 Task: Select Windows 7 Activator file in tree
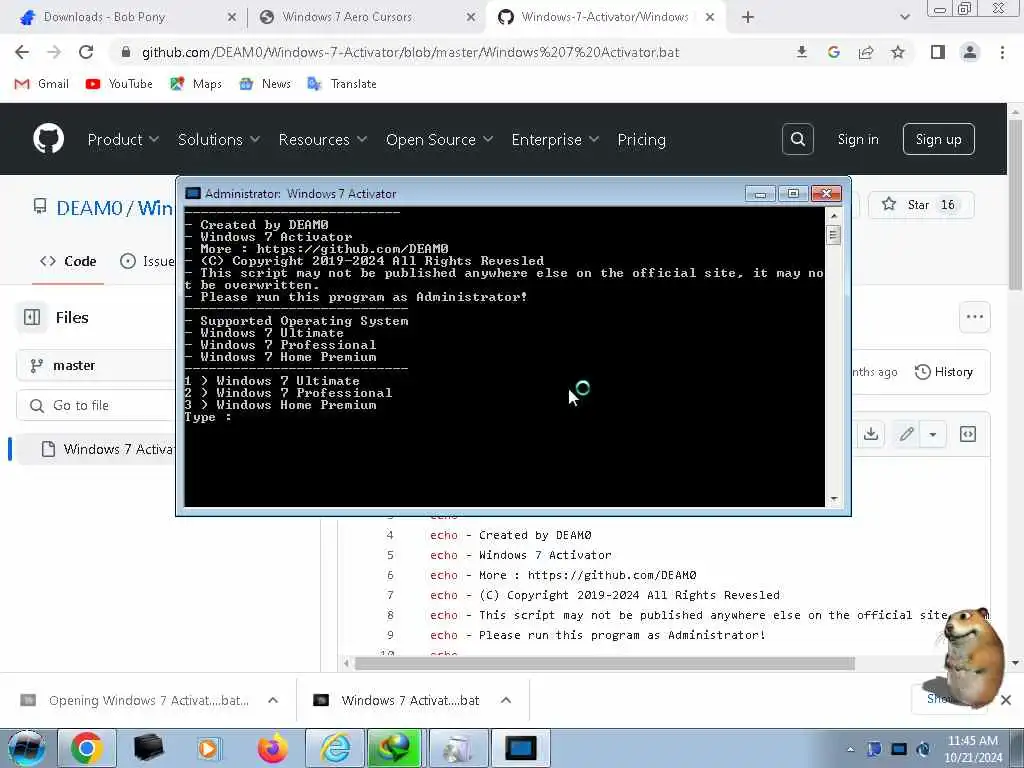coord(96,449)
